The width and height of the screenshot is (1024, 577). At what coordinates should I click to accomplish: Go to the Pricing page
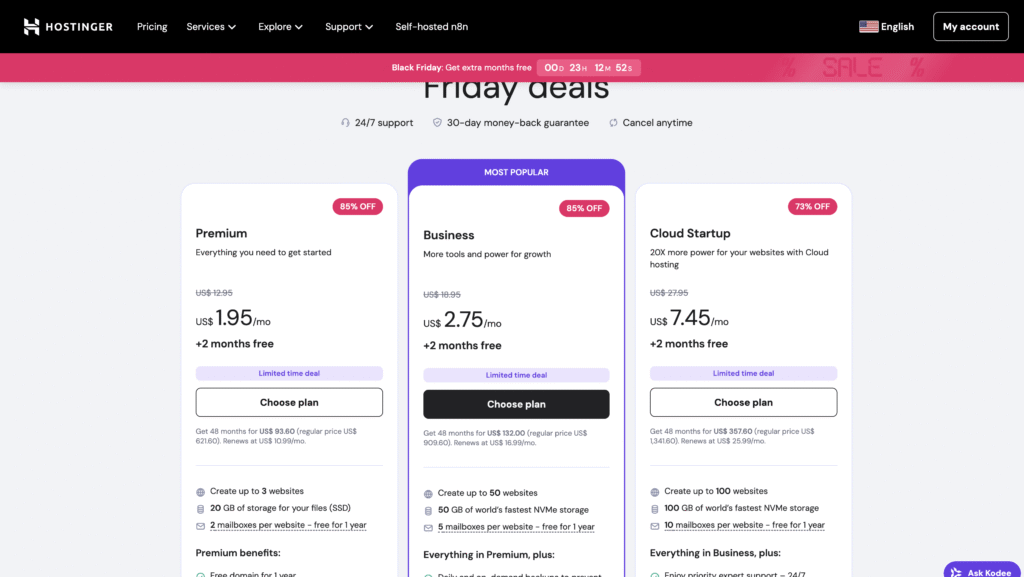(x=152, y=27)
